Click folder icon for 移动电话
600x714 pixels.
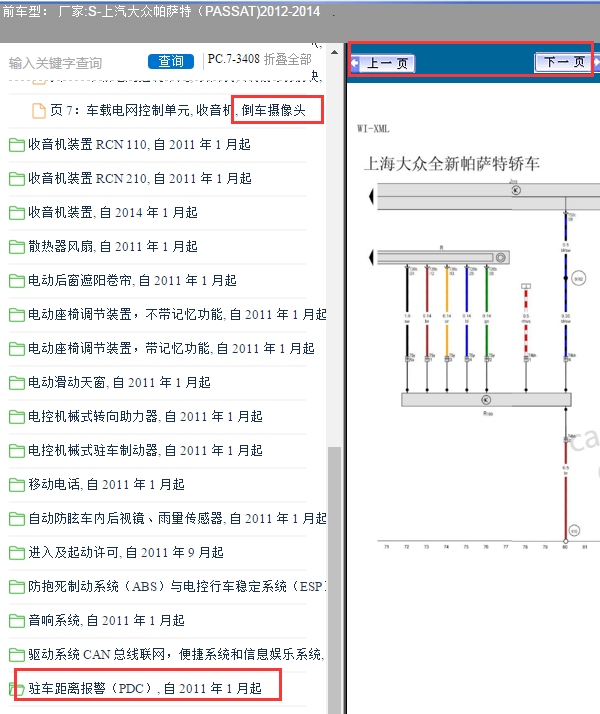tap(17, 485)
